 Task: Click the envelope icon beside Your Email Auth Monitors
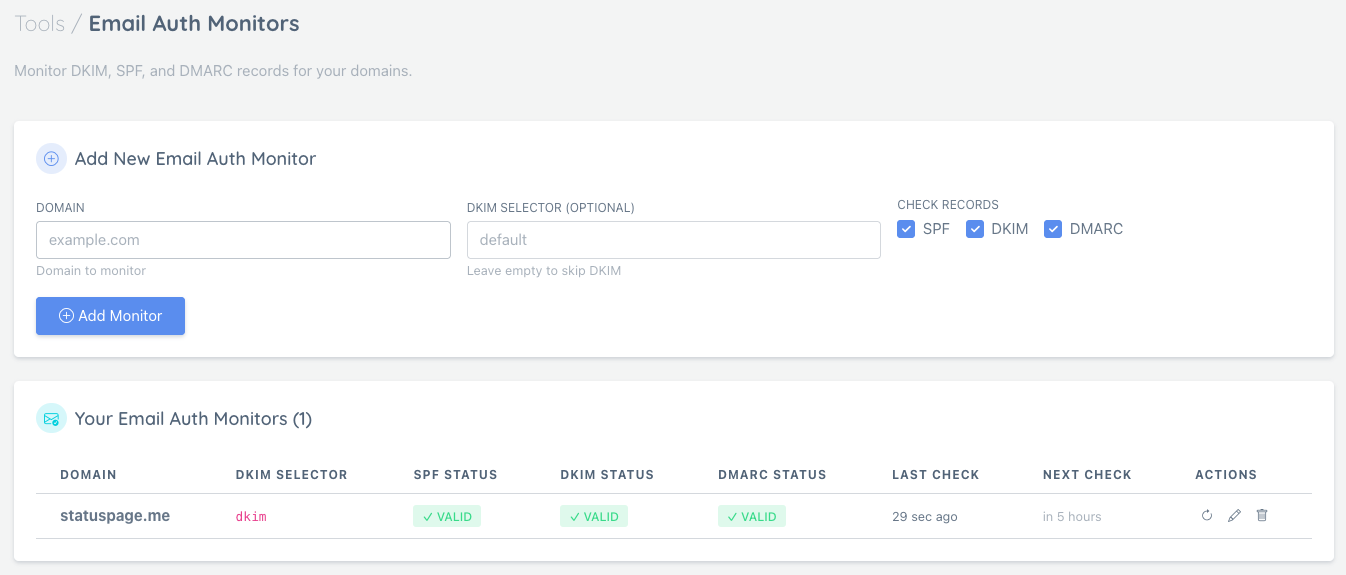[x=51, y=419]
